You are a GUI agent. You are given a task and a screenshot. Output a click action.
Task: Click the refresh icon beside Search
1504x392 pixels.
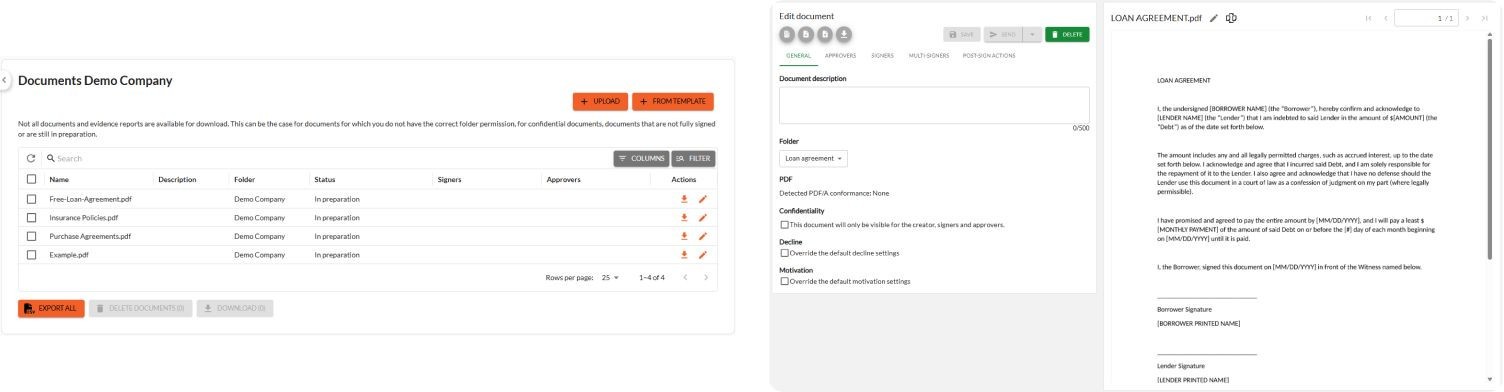tap(31, 158)
